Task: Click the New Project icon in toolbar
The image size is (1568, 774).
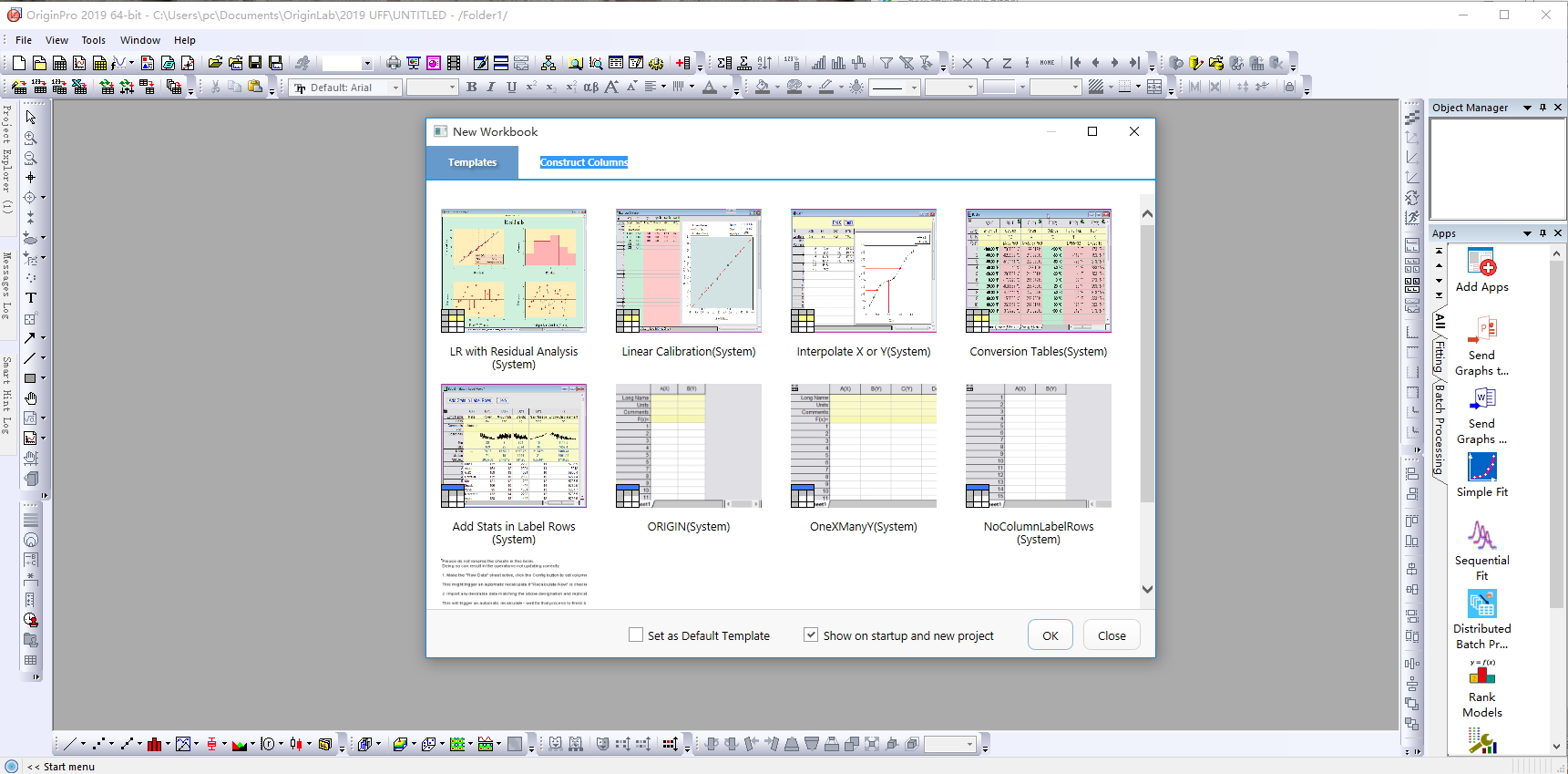Action: [19, 63]
